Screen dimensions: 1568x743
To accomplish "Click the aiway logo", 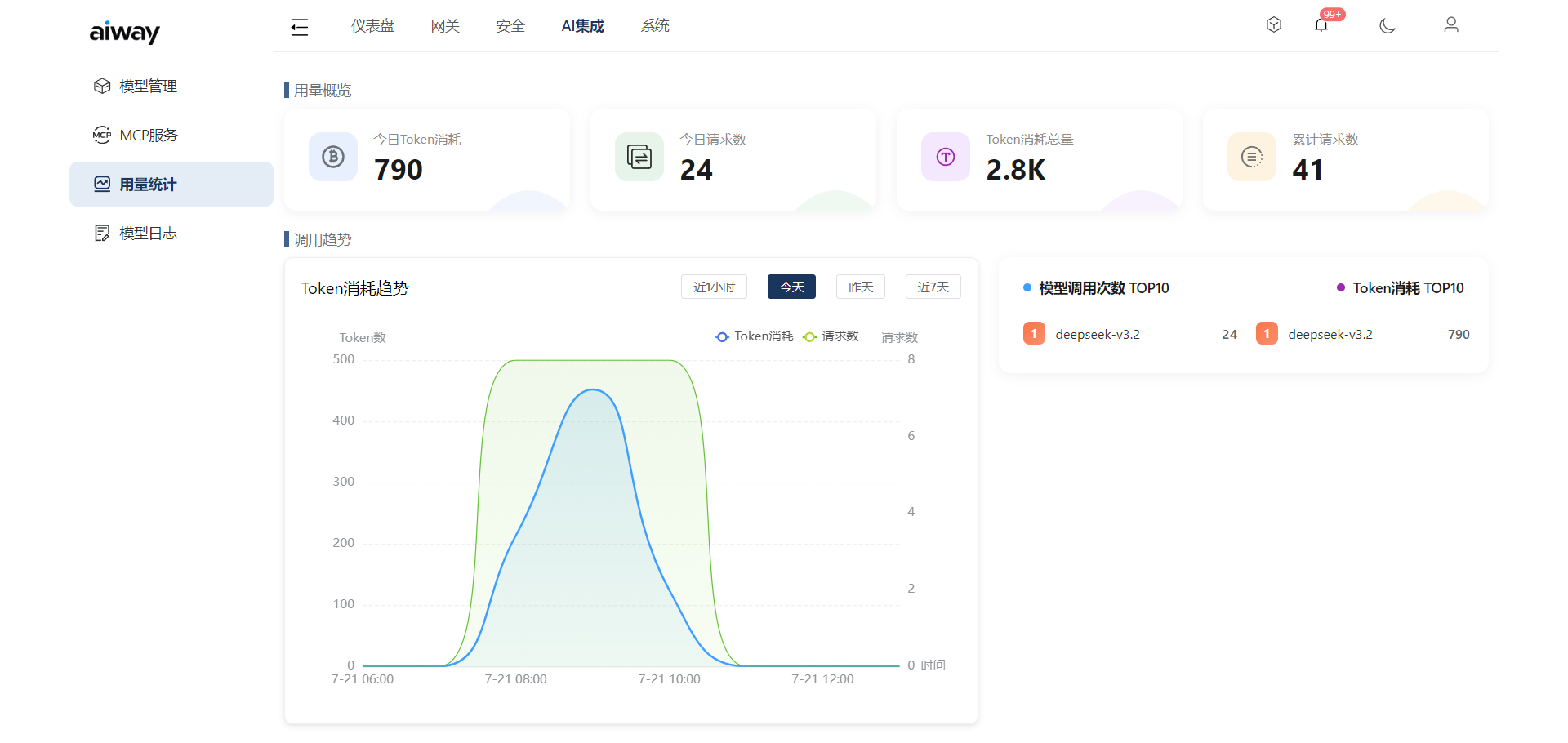I will 124,33.
